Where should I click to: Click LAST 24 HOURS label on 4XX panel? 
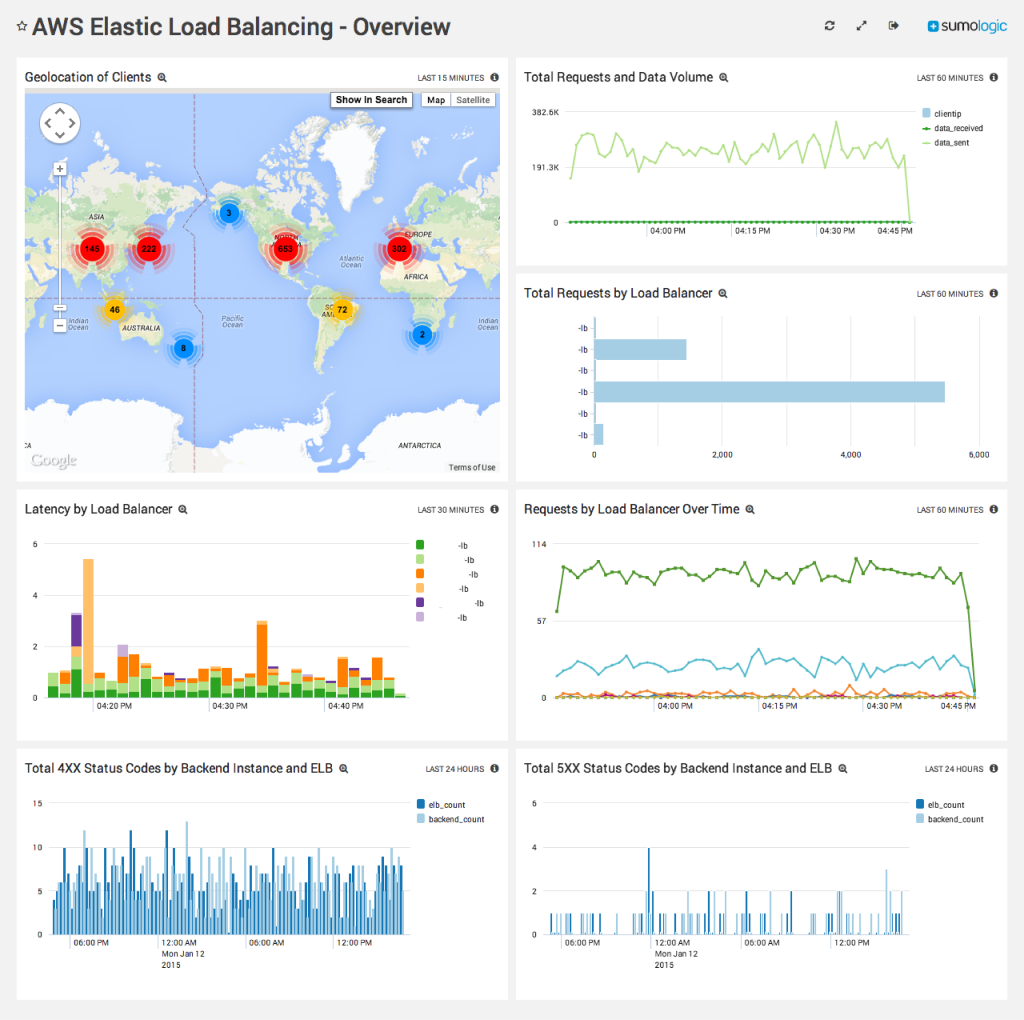click(455, 769)
